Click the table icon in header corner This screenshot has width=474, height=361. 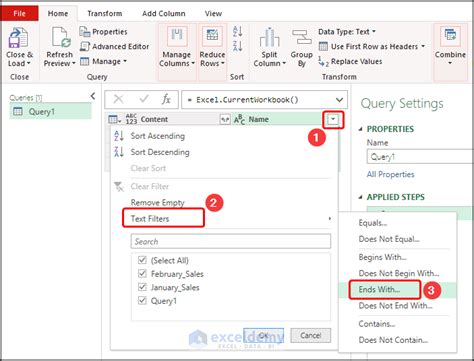coord(114,119)
